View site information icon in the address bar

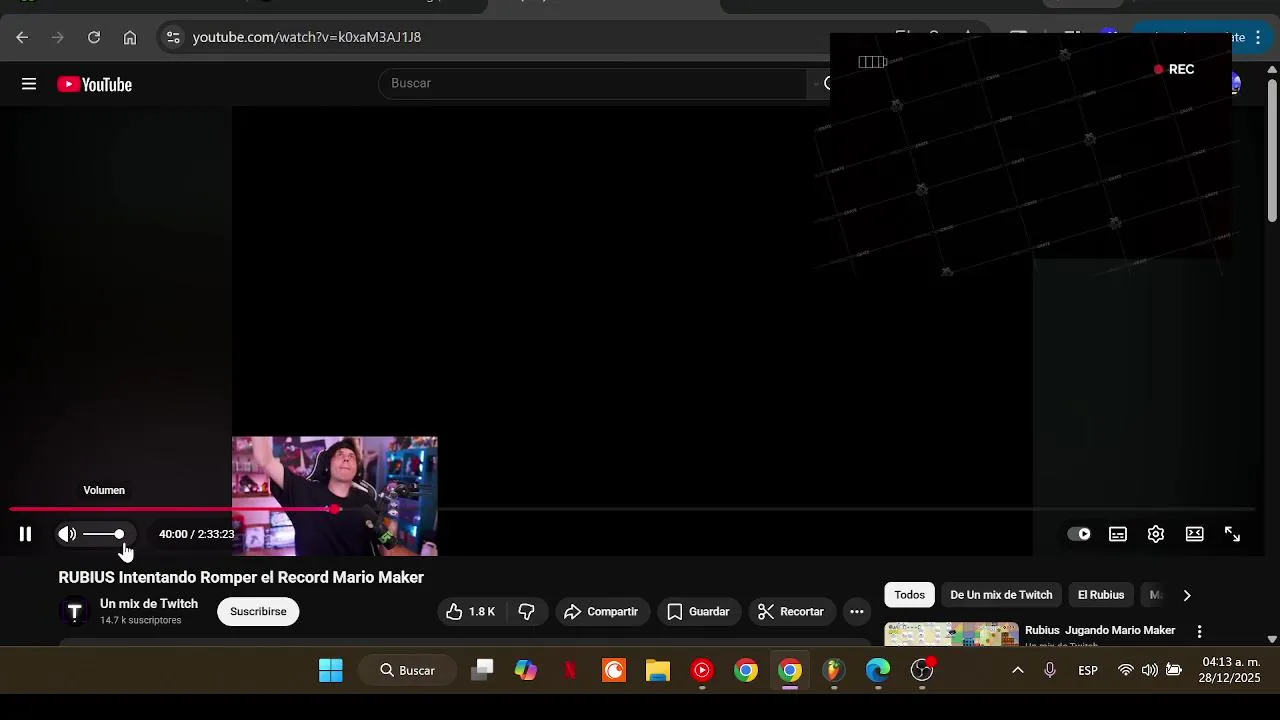click(x=173, y=37)
